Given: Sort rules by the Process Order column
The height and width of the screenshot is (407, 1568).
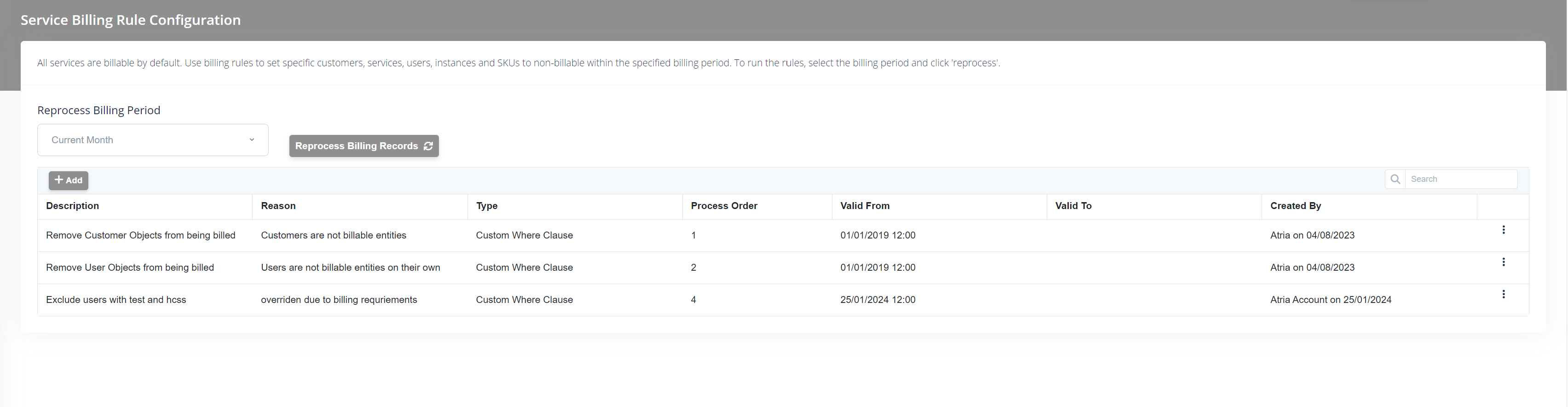Looking at the screenshot, I should [x=723, y=206].
